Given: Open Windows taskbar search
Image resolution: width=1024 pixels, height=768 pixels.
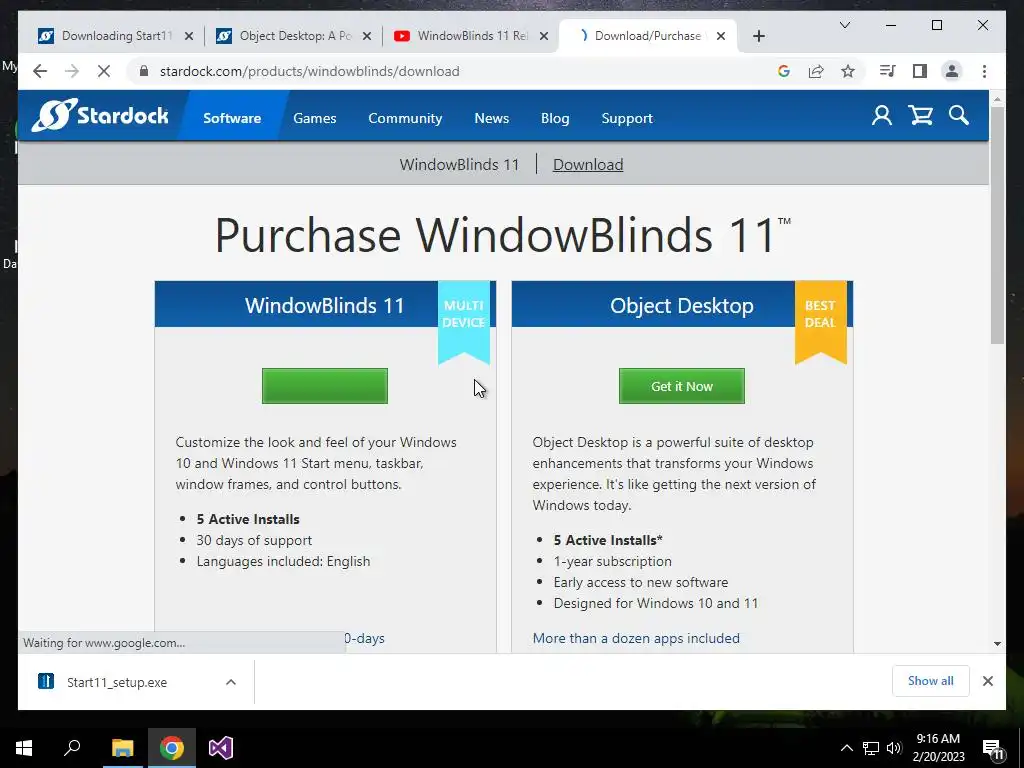Looking at the screenshot, I should coord(72,748).
